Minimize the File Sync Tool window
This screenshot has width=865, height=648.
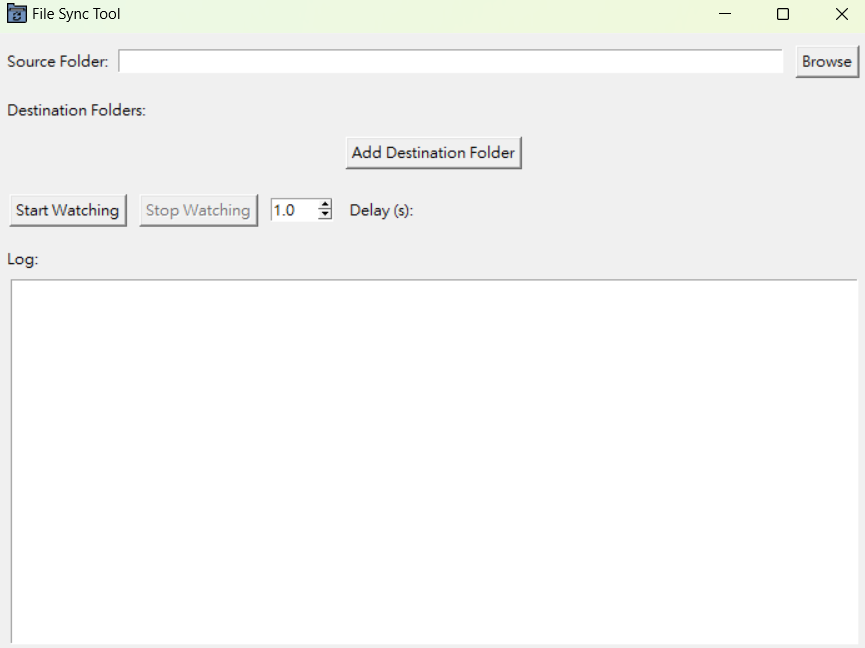725,14
